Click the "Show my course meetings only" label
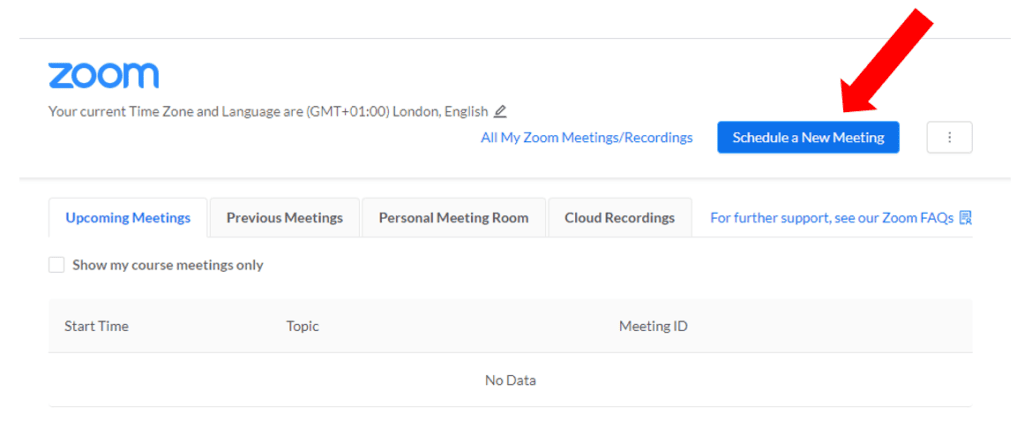This screenshot has height=444, width=1024. click(x=168, y=265)
